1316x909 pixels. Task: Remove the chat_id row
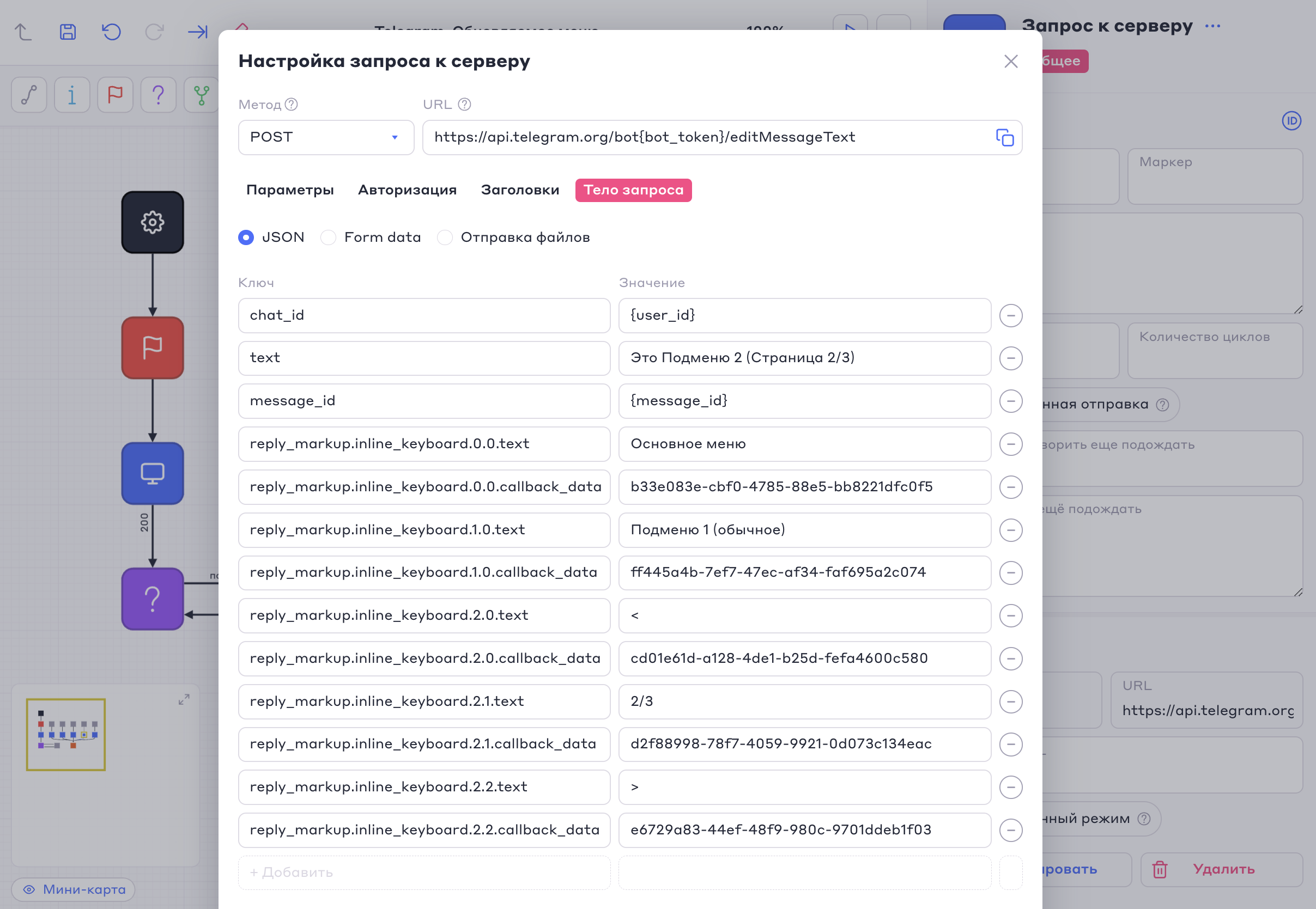point(1011,315)
